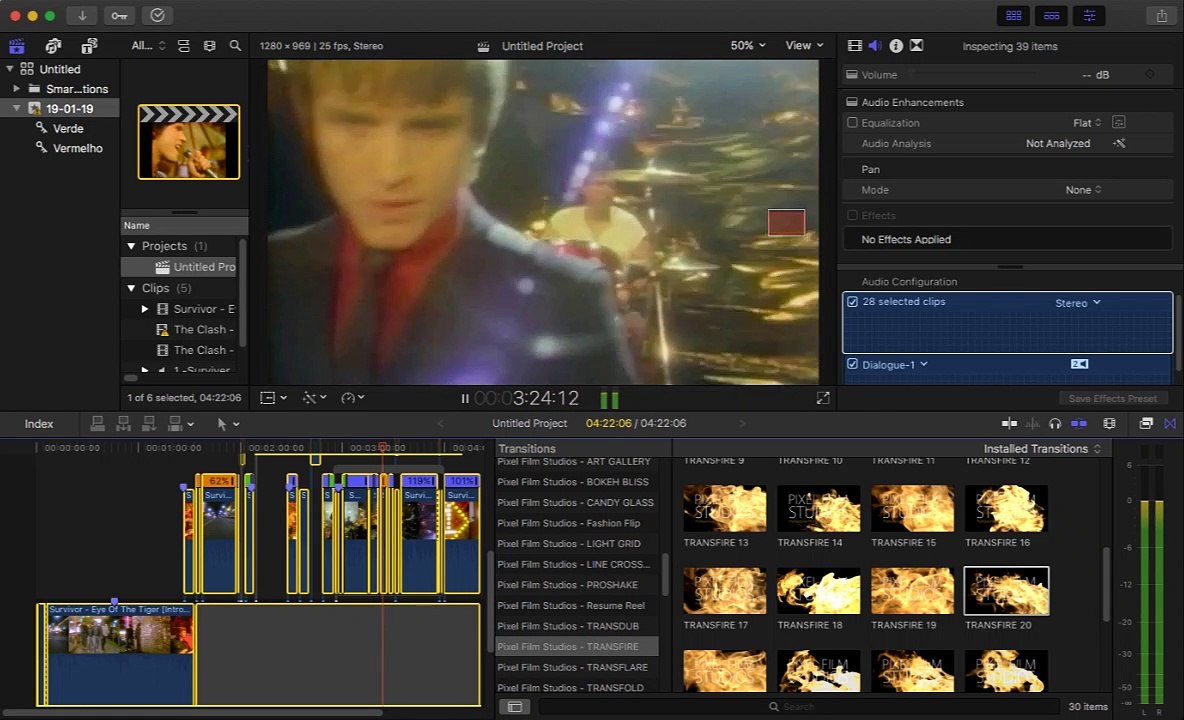The image size is (1184, 720).
Task: Uncheck the Dialogue-1 checkbox
Action: (x=853, y=365)
